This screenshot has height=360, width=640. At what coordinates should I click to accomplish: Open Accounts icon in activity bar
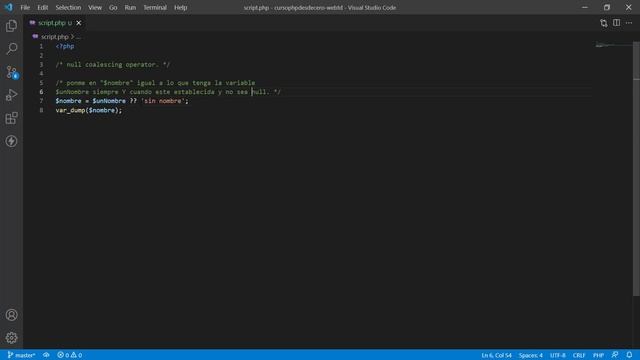click(11, 315)
